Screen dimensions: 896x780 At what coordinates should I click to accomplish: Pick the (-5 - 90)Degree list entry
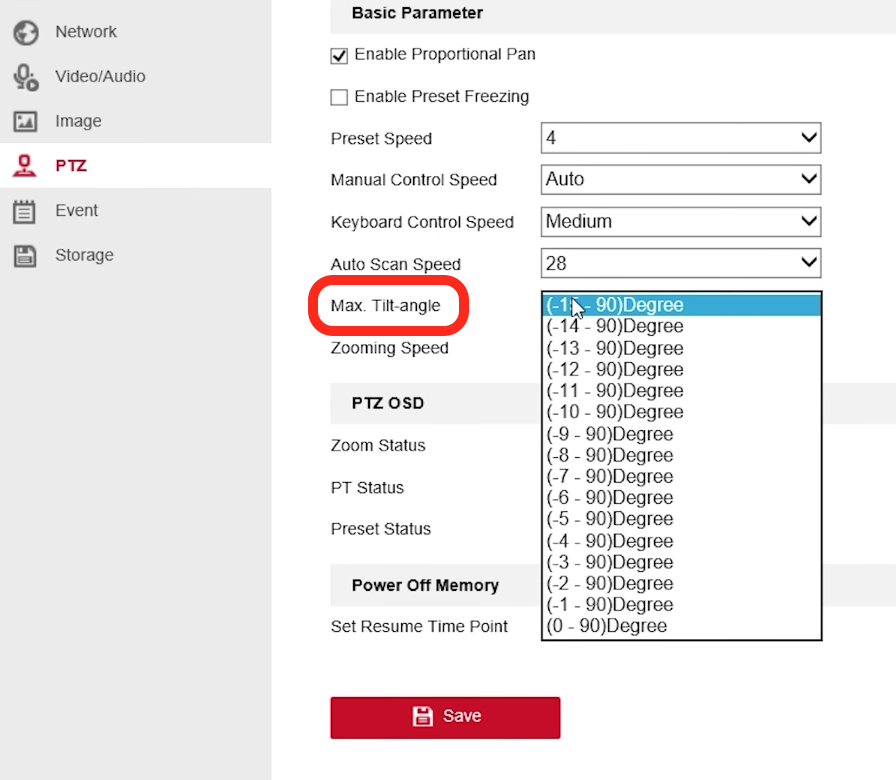pyautogui.click(x=610, y=519)
